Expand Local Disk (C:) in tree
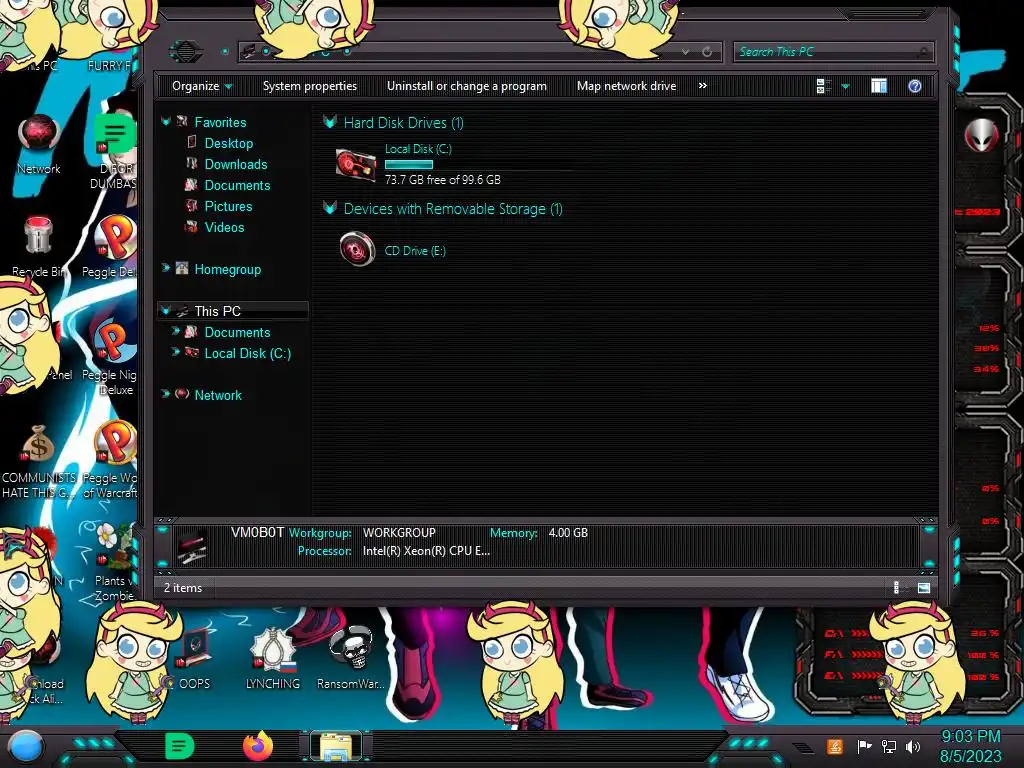1024x768 pixels. (x=175, y=352)
